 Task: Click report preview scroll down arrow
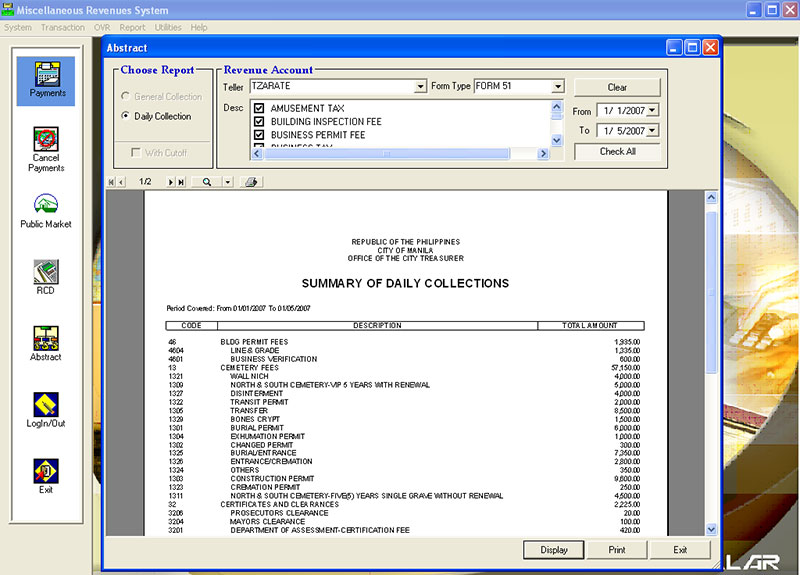711,530
